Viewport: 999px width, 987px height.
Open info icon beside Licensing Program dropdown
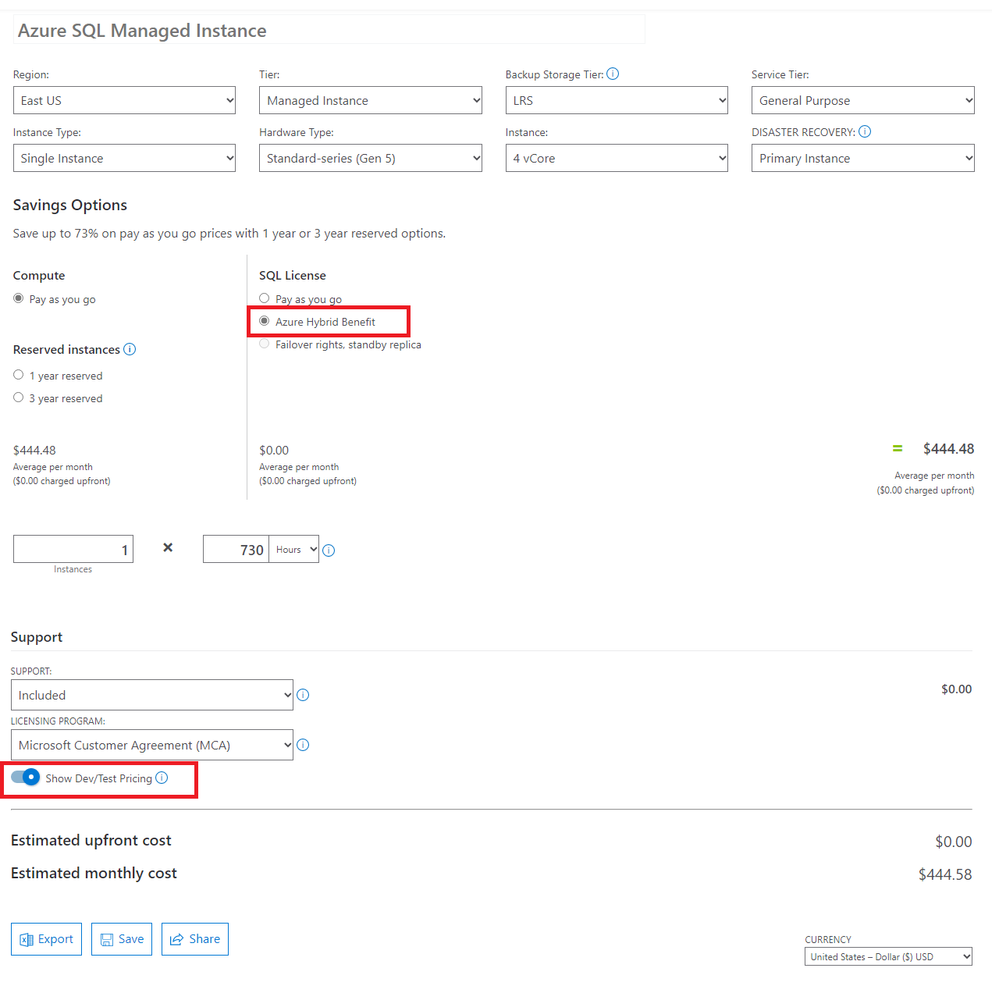pos(303,745)
